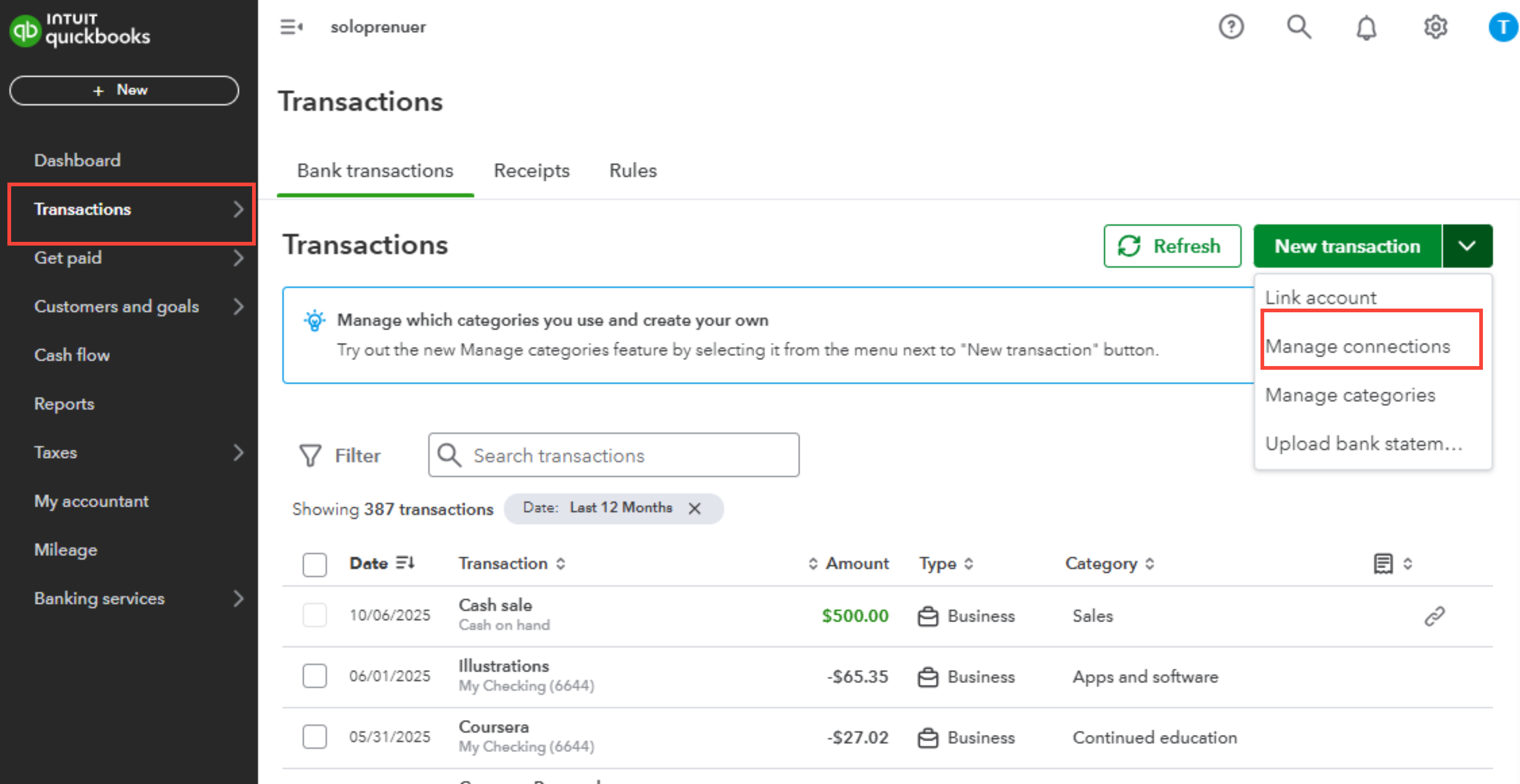Collapse the New transaction dropdown arrow

point(1467,246)
